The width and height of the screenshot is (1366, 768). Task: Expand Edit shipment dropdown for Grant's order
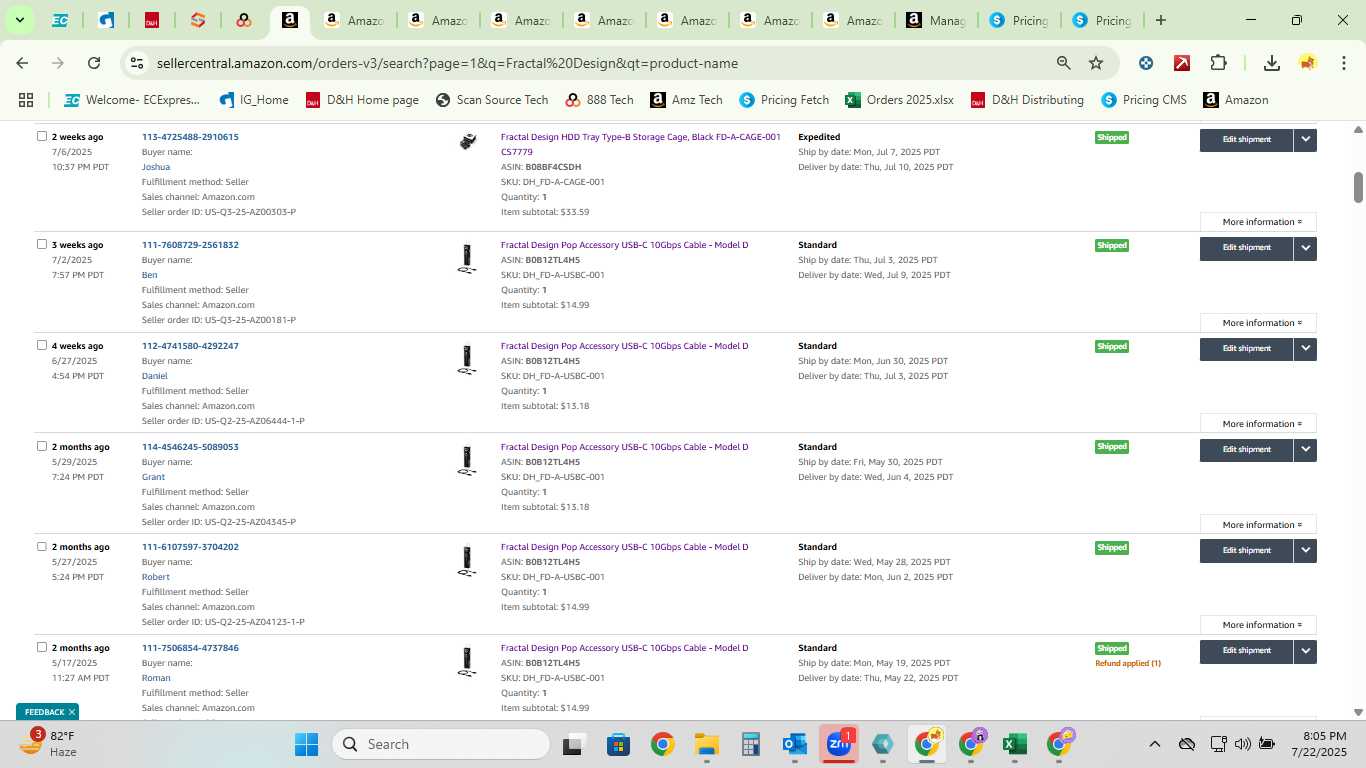click(1305, 450)
